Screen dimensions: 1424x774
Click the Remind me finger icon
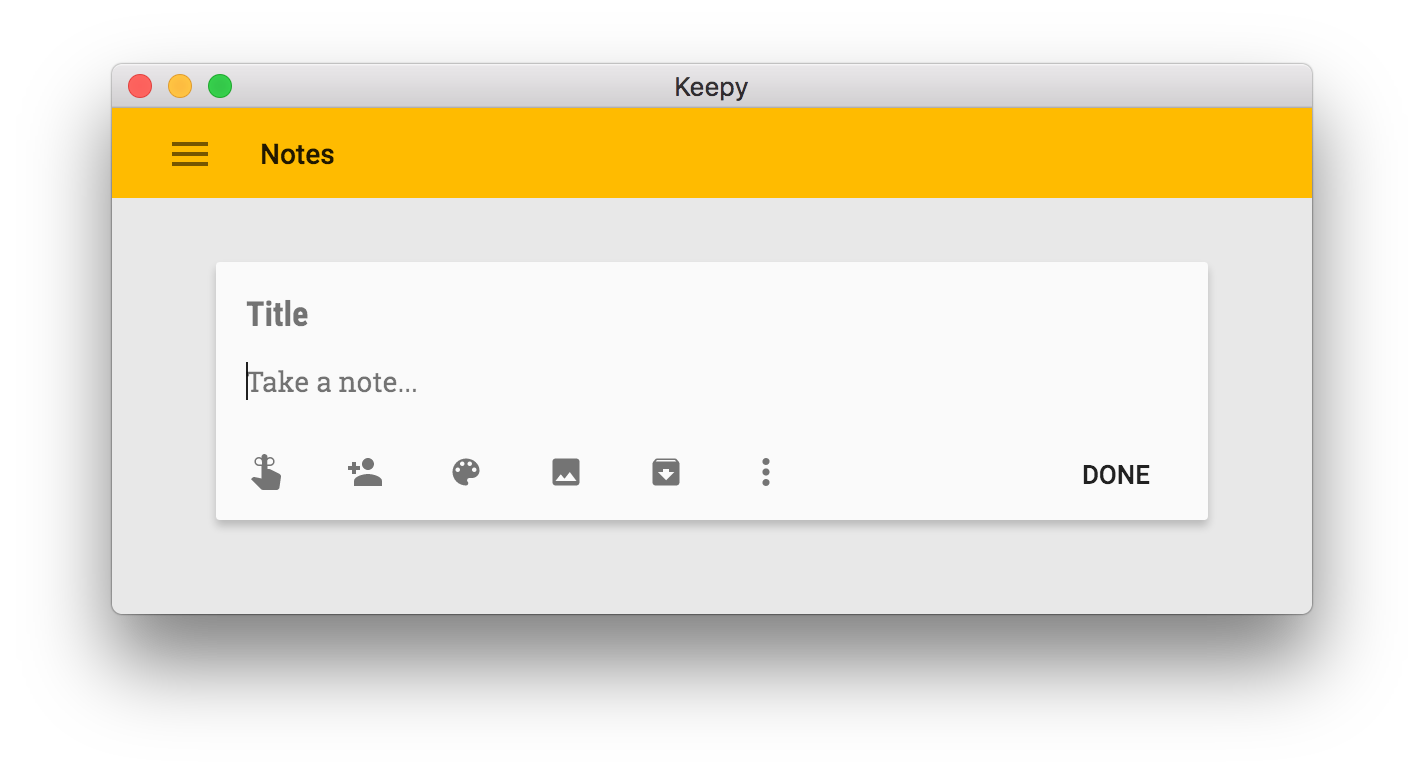coord(266,472)
